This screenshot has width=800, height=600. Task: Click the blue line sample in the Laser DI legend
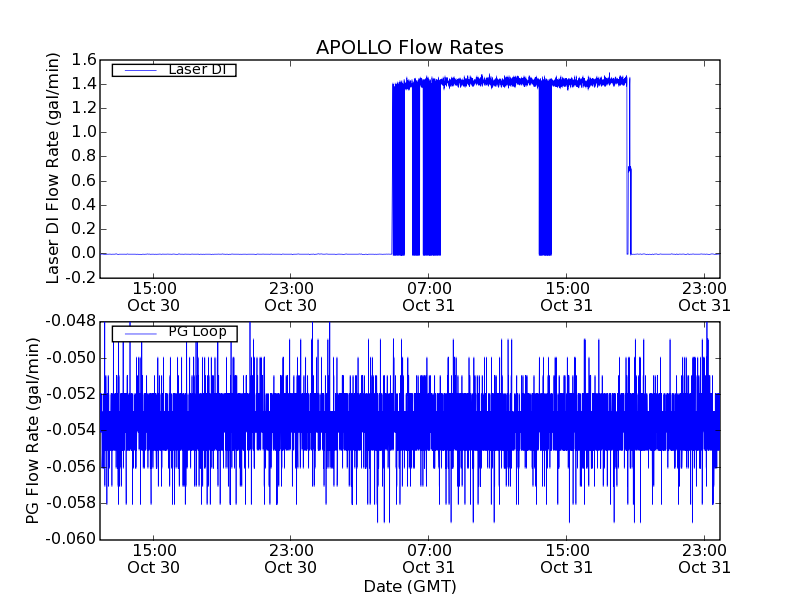click(x=138, y=70)
